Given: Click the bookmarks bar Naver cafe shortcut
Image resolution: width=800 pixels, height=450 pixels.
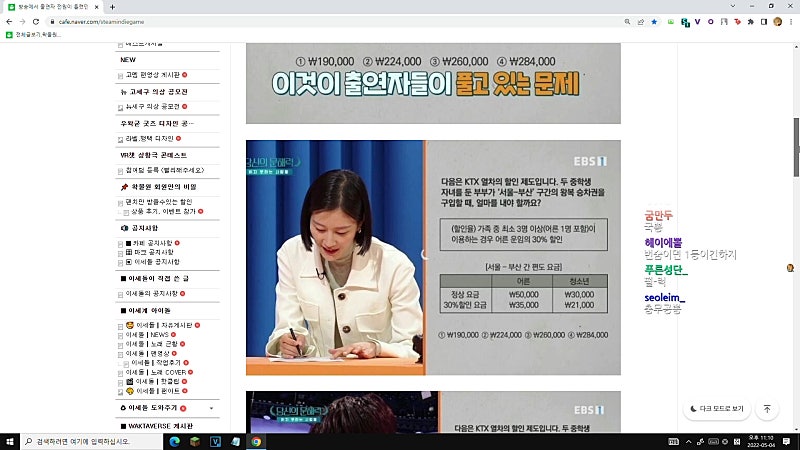Looking at the screenshot, I should click(33, 35).
